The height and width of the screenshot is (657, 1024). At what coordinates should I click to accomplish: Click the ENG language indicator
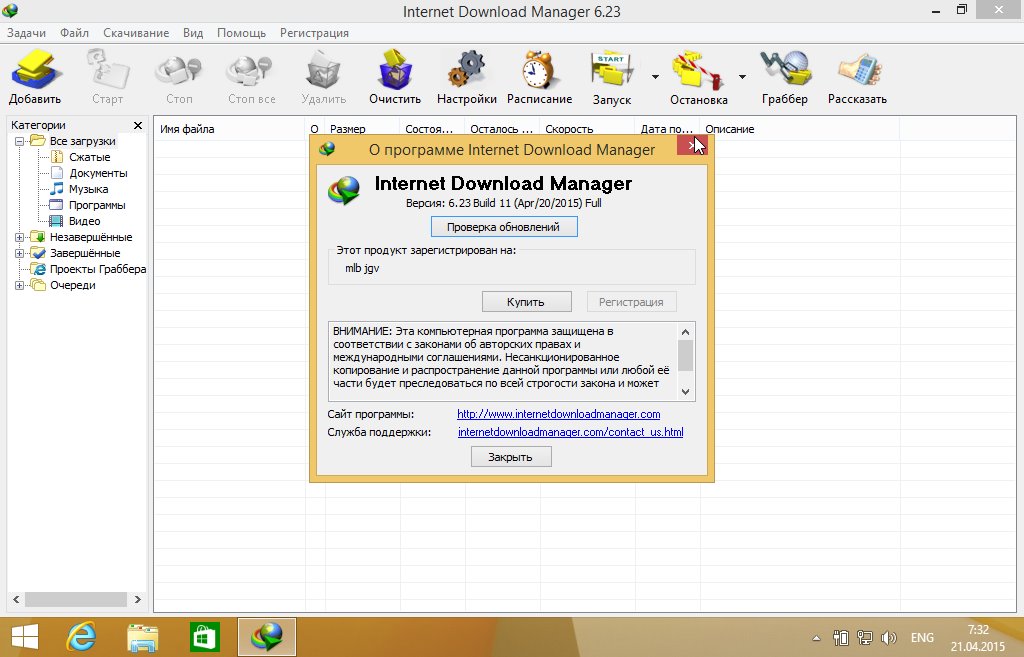[x=922, y=637]
